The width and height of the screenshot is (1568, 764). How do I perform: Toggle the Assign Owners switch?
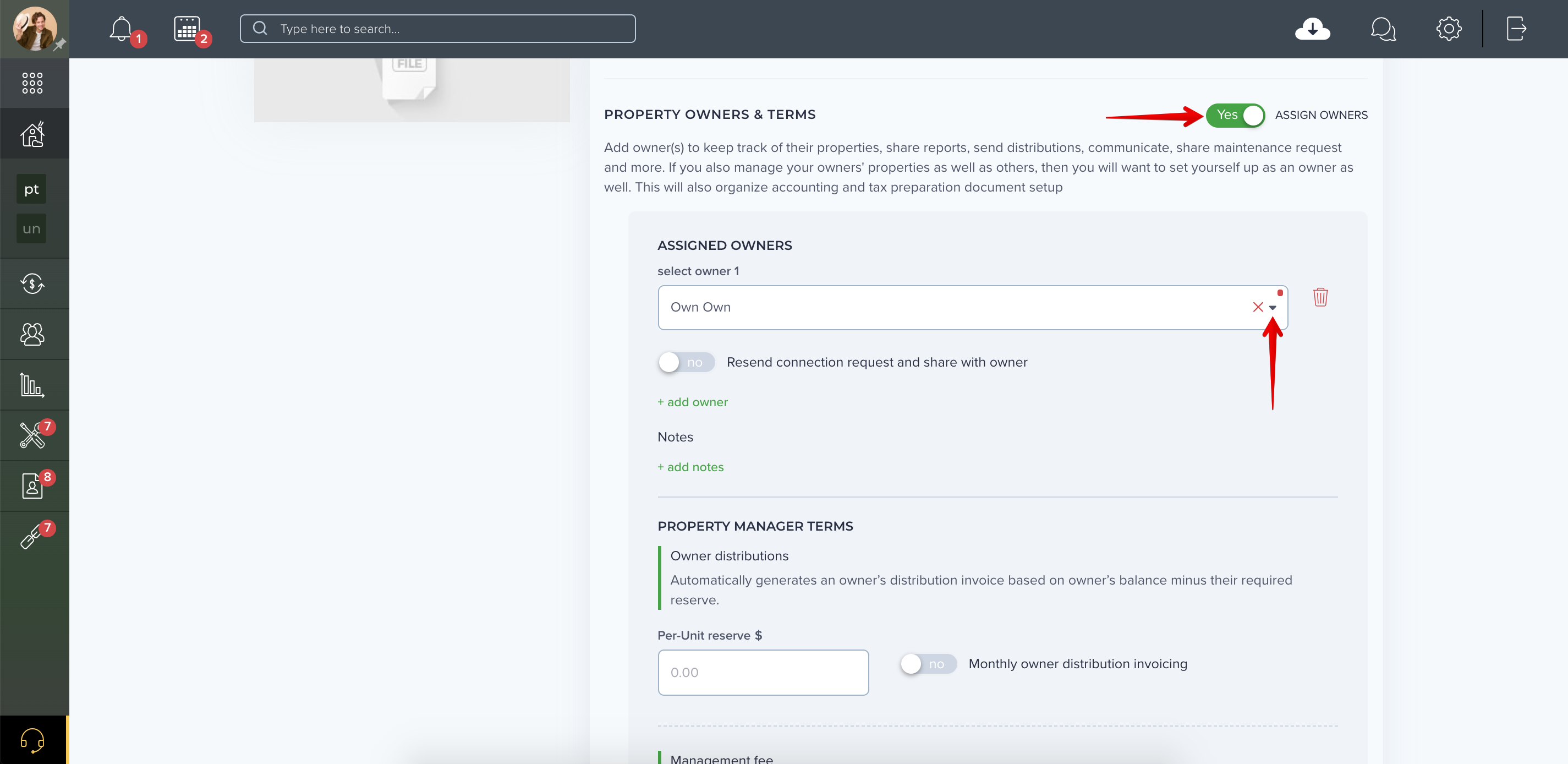click(x=1235, y=115)
